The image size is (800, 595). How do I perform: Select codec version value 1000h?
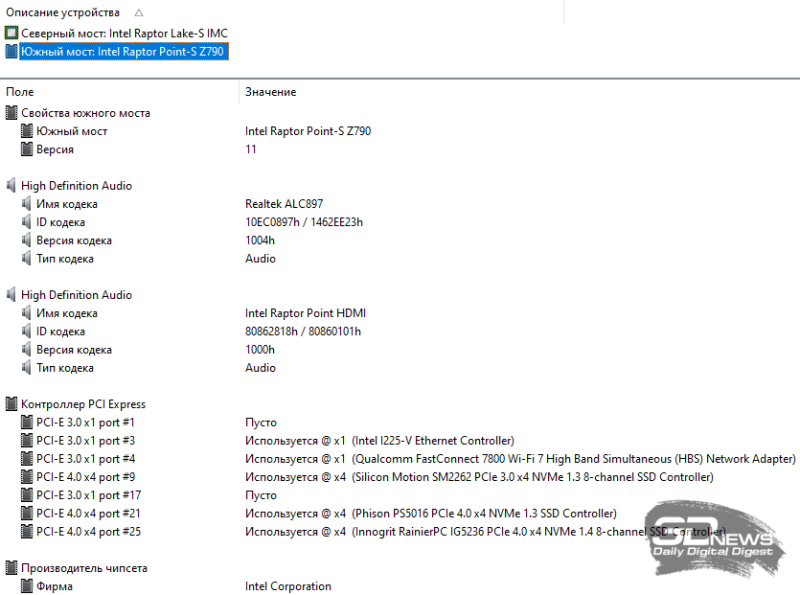click(260, 350)
